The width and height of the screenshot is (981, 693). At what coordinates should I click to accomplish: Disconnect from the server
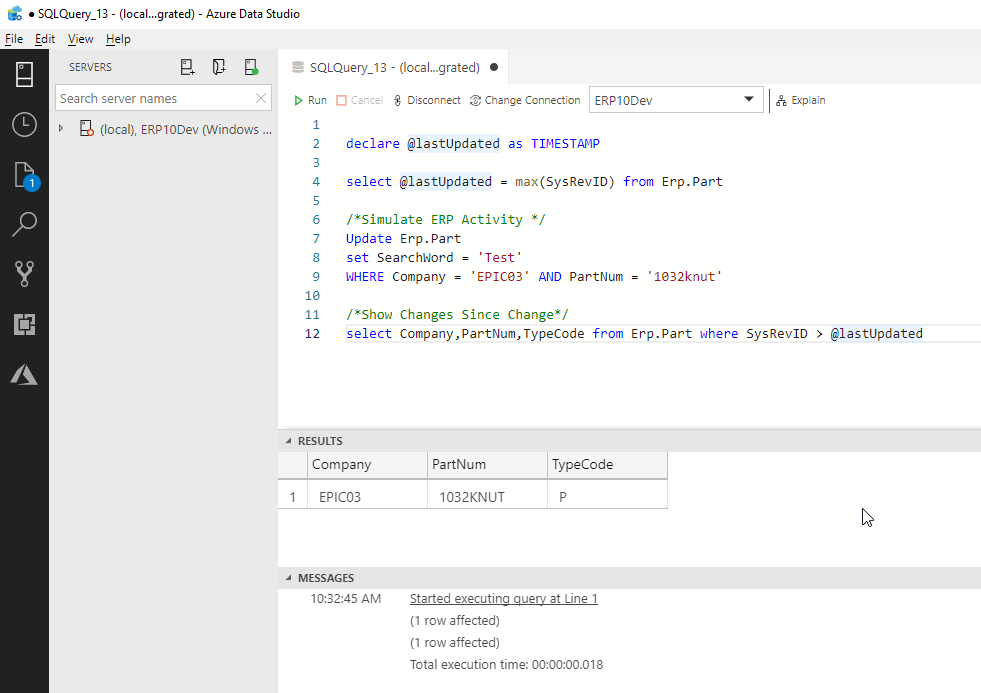(x=427, y=100)
